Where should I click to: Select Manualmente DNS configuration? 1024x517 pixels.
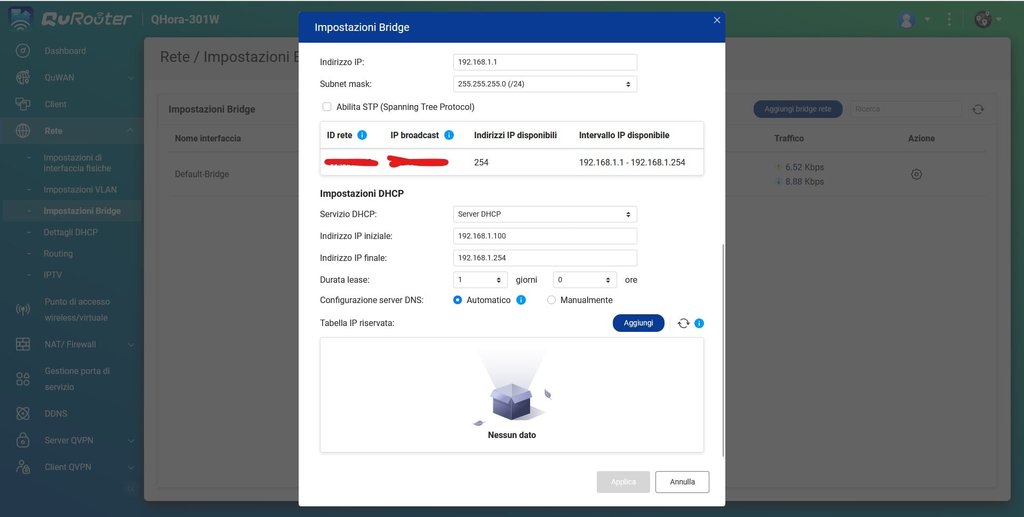[551, 300]
